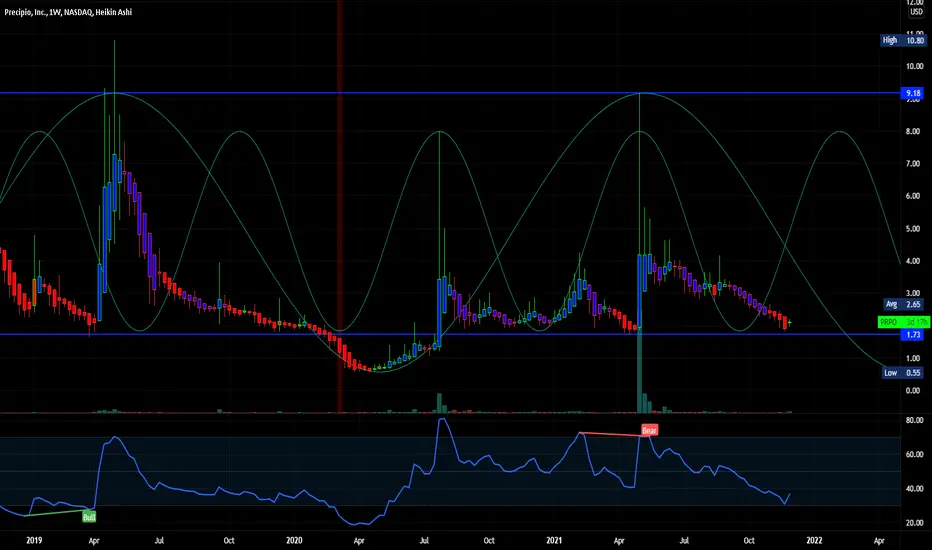This screenshot has height=550, width=932.
Task: Click the 10.00 price axis tick
Action: pyautogui.click(x=915, y=66)
